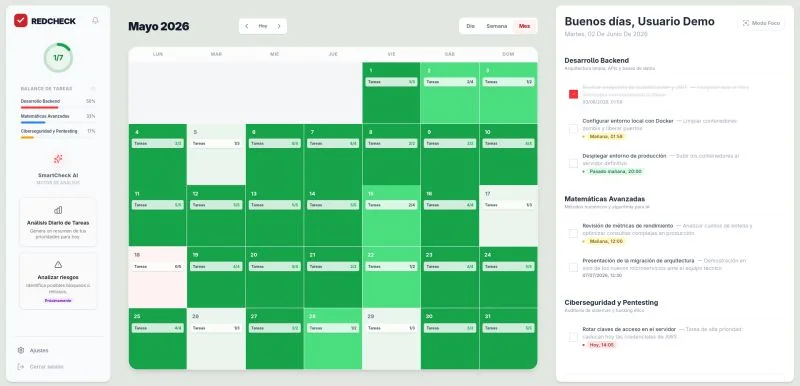Open notifications bell

[x=95, y=20]
